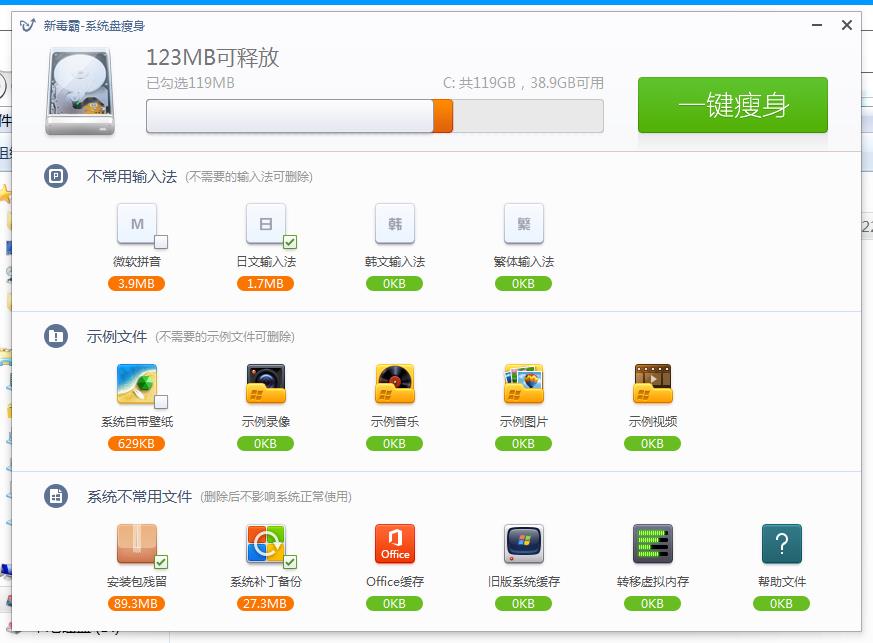Check the 系统自带壁纸 checkbox

[161, 401]
